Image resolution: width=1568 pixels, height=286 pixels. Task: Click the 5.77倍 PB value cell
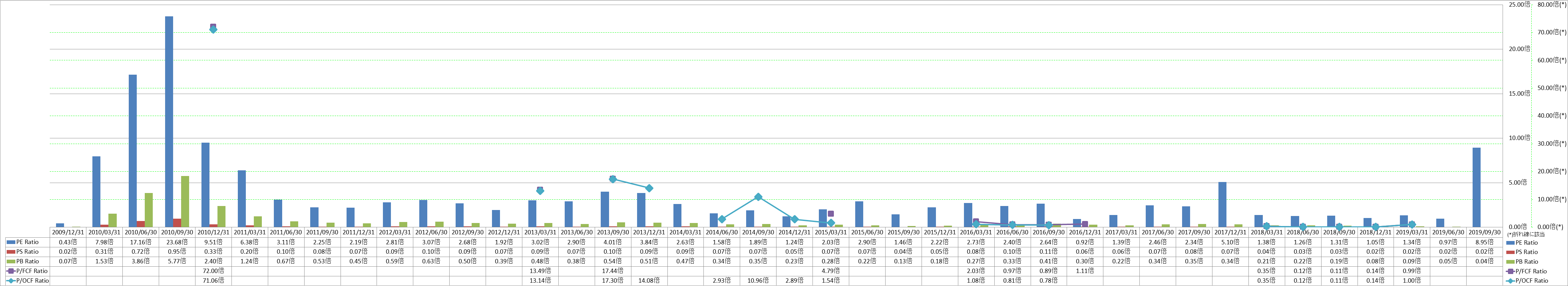tap(177, 261)
